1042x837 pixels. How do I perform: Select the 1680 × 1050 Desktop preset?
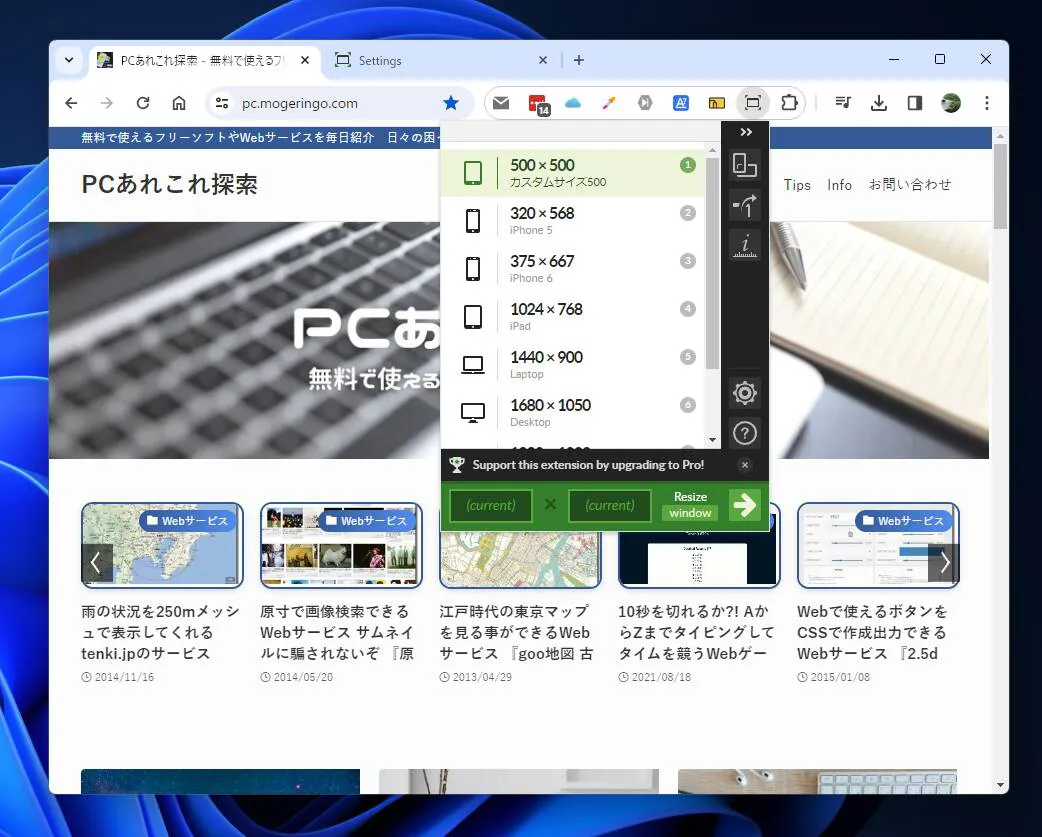coord(573,413)
